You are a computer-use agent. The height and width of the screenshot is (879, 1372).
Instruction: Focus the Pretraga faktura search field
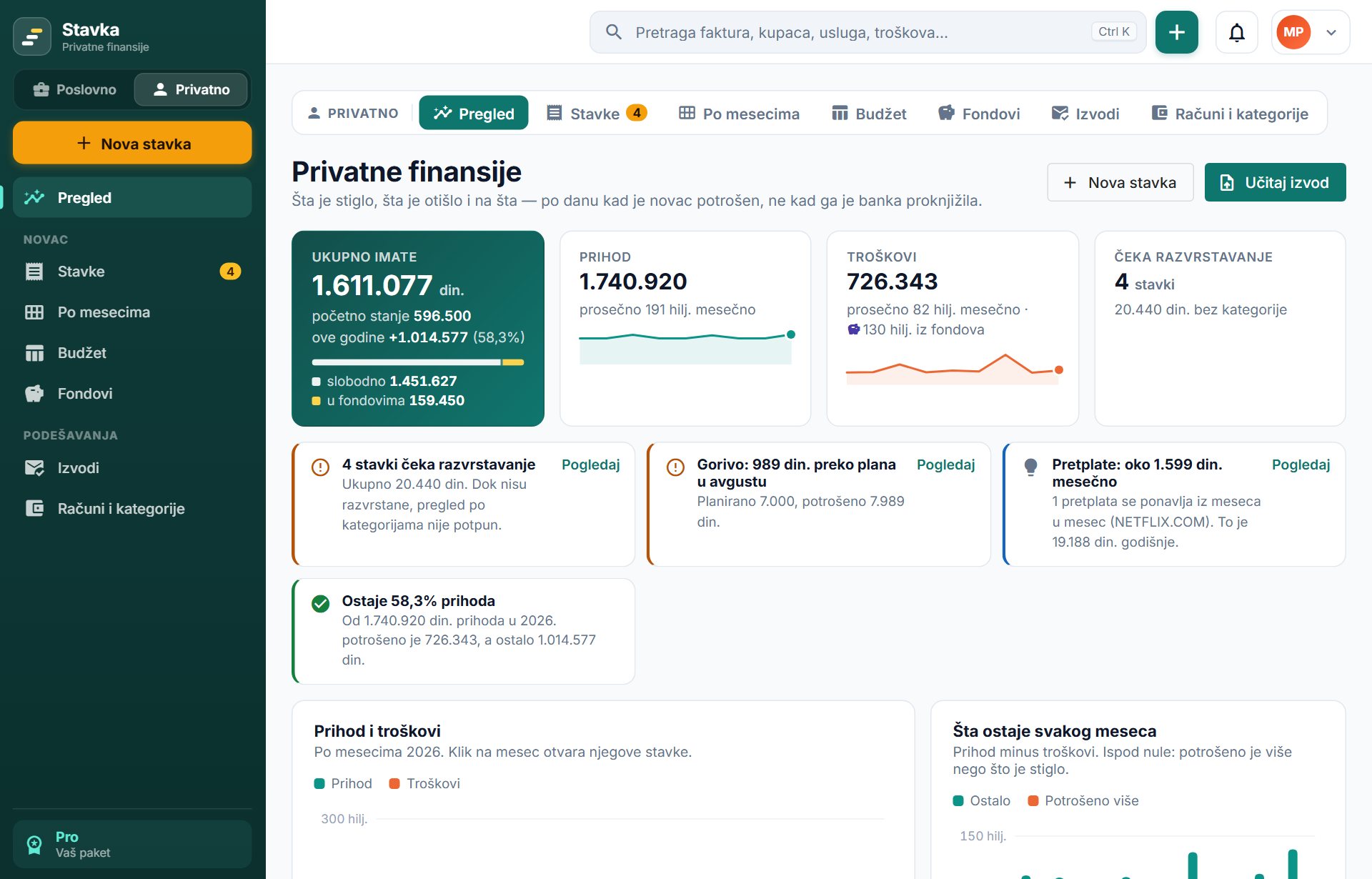868,32
